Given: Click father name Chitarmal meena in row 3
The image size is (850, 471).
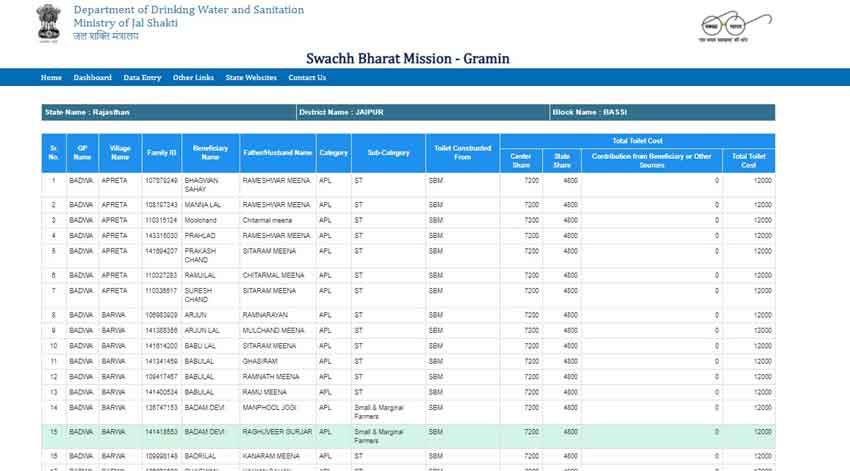Looking at the screenshot, I should coord(267,221).
